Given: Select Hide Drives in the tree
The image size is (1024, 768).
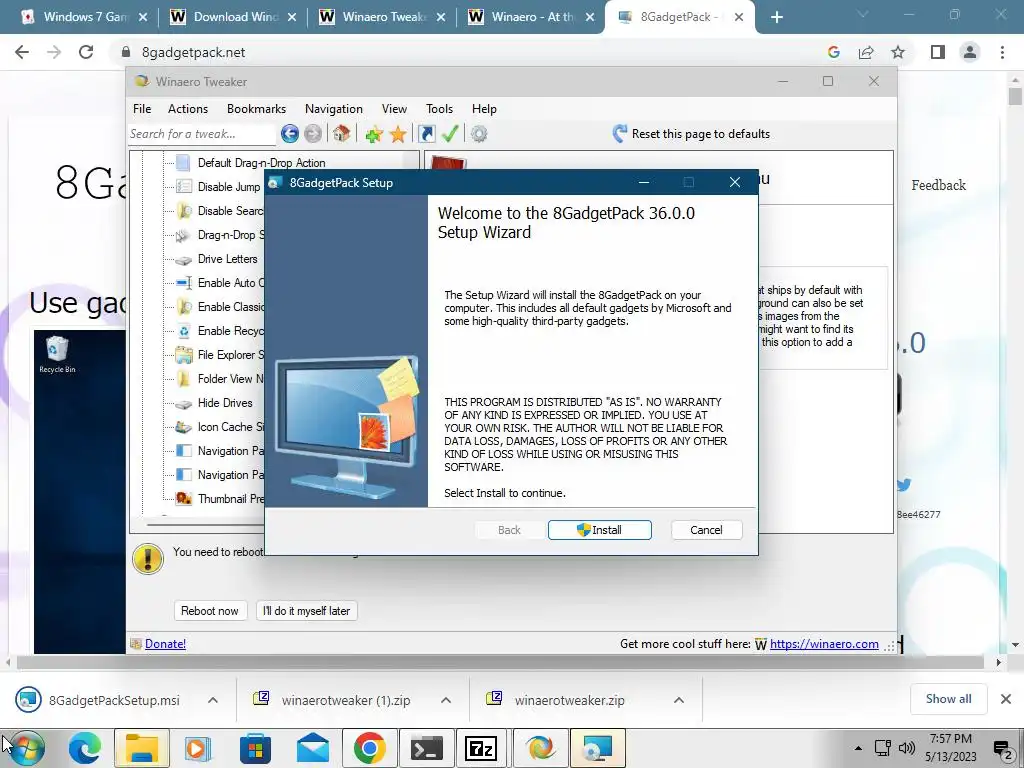Looking at the screenshot, I should click(x=225, y=403).
